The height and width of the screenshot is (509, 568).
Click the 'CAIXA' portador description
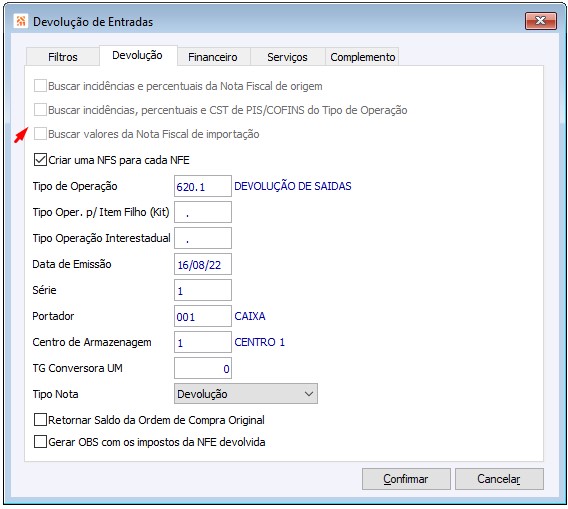(250, 316)
